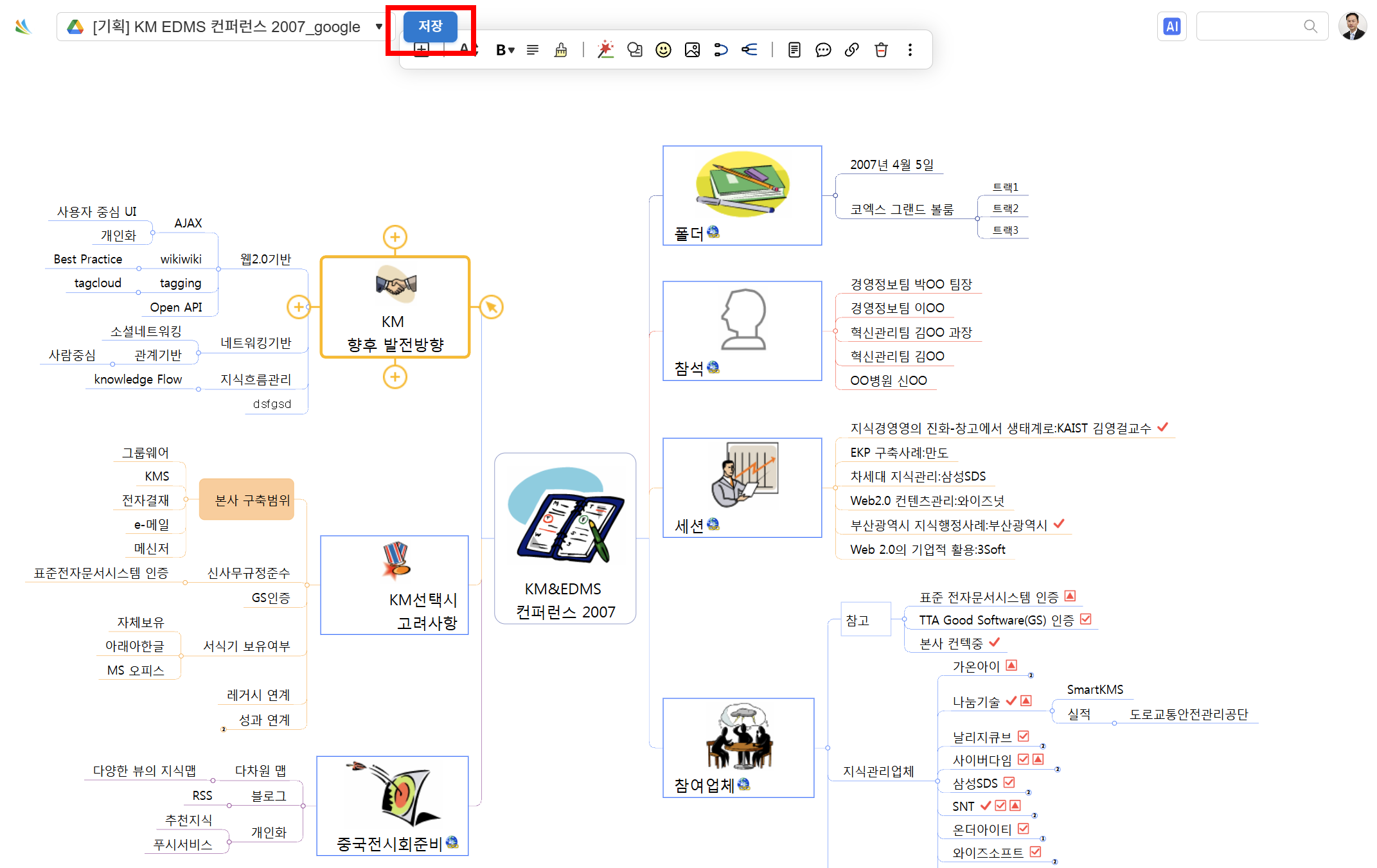Toggle the checkbox next to 삼성SDS
Screen dimensions: 1377x868
pos(1009,783)
